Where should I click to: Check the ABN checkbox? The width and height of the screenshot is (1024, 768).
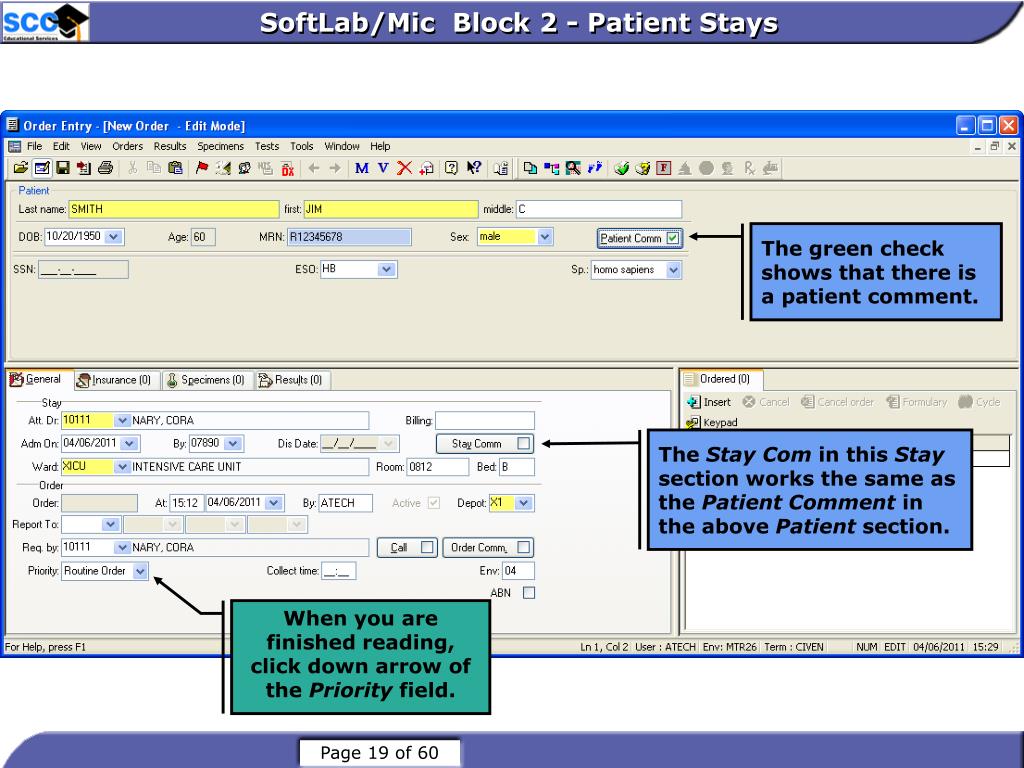529,593
